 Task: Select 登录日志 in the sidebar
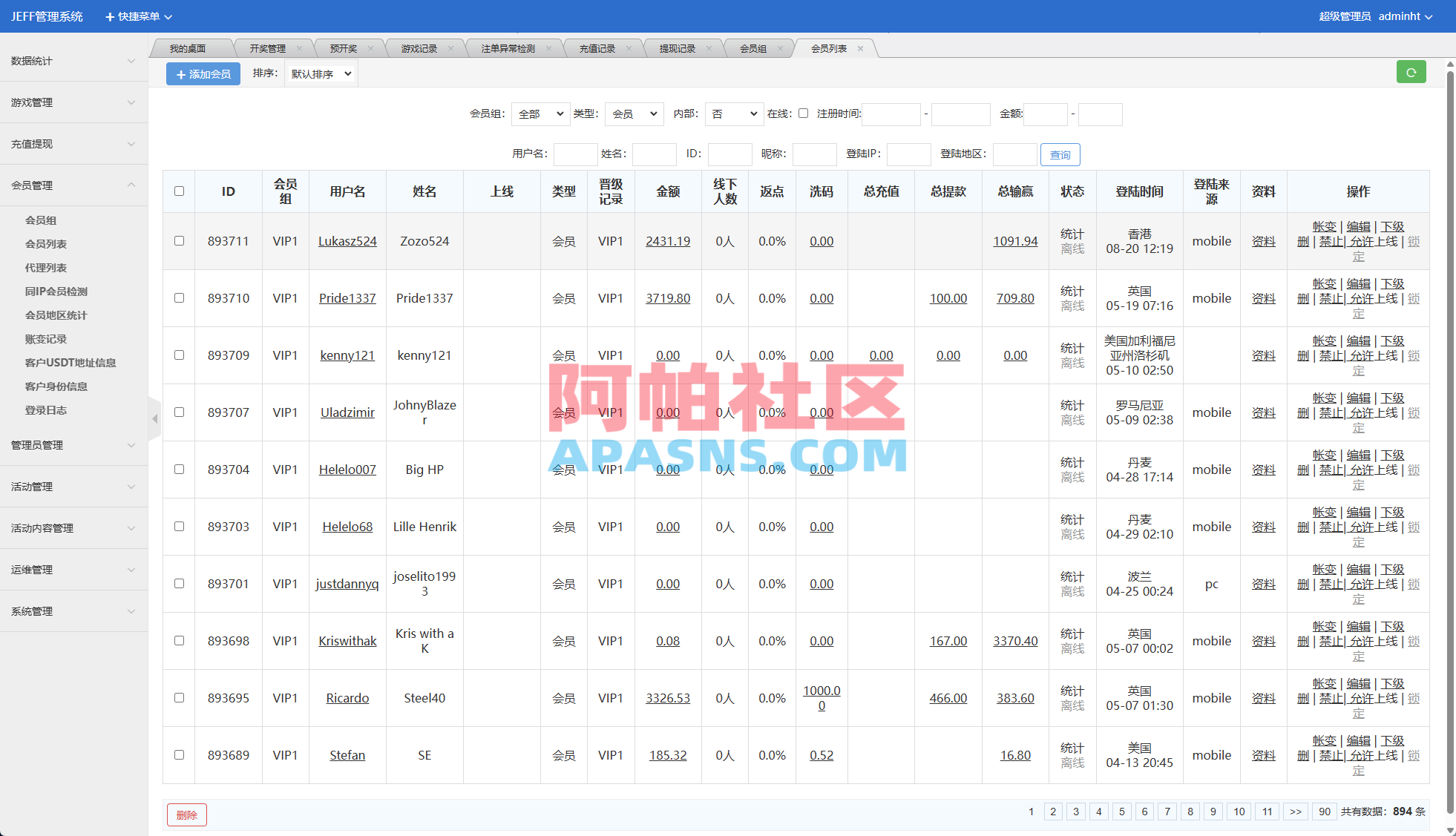click(x=47, y=409)
